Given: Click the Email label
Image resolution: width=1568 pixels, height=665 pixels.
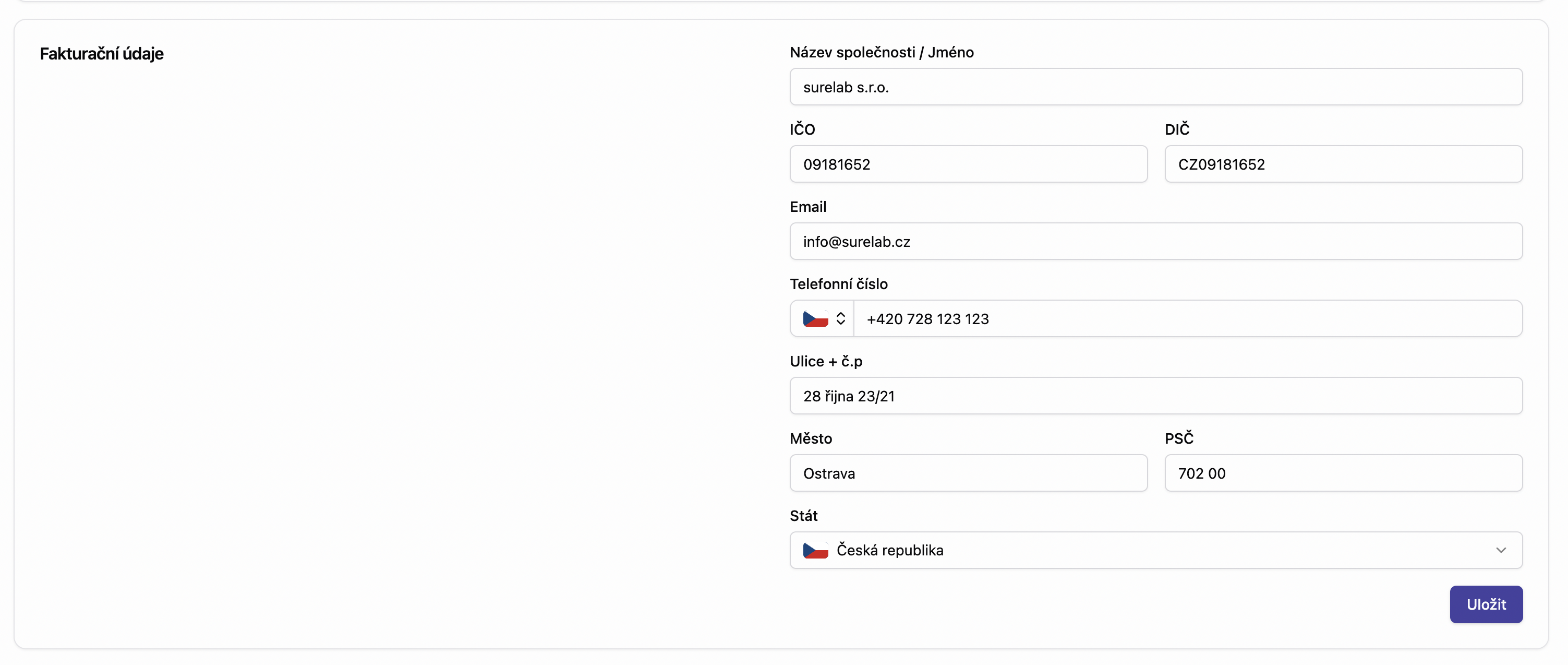Looking at the screenshot, I should click(808, 207).
